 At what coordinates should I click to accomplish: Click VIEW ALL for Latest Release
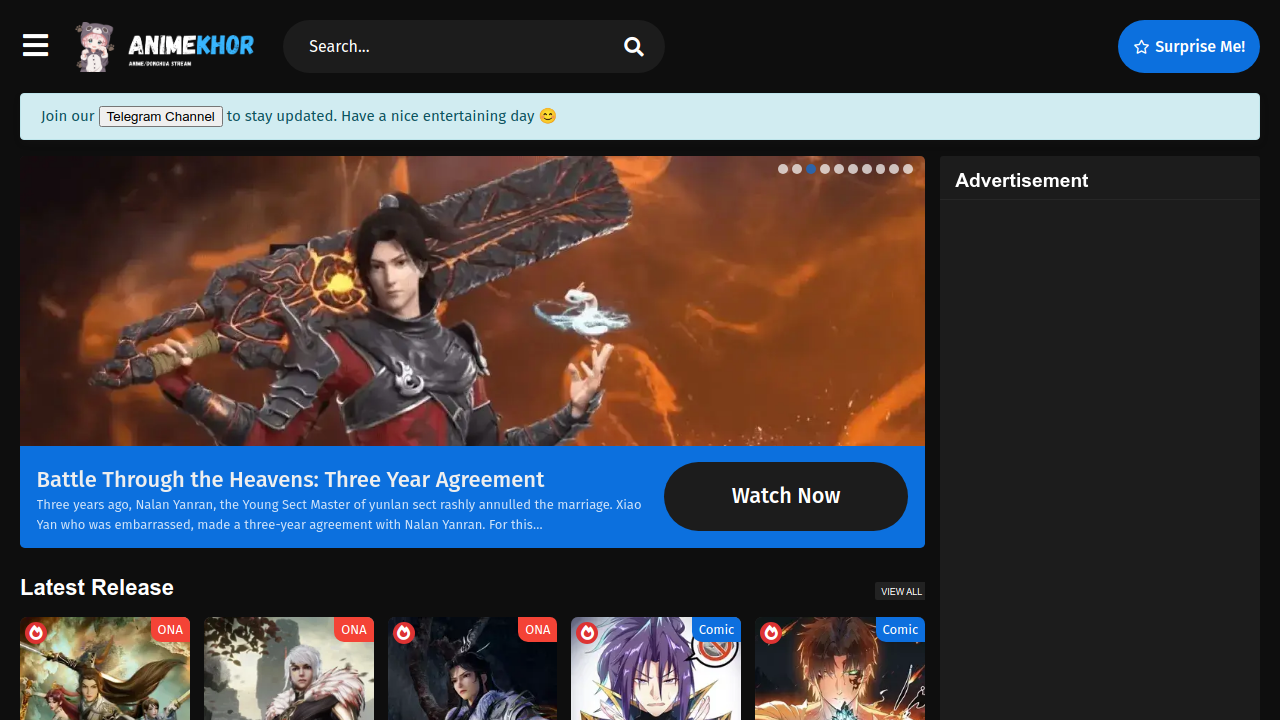click(x=900, y=591)
